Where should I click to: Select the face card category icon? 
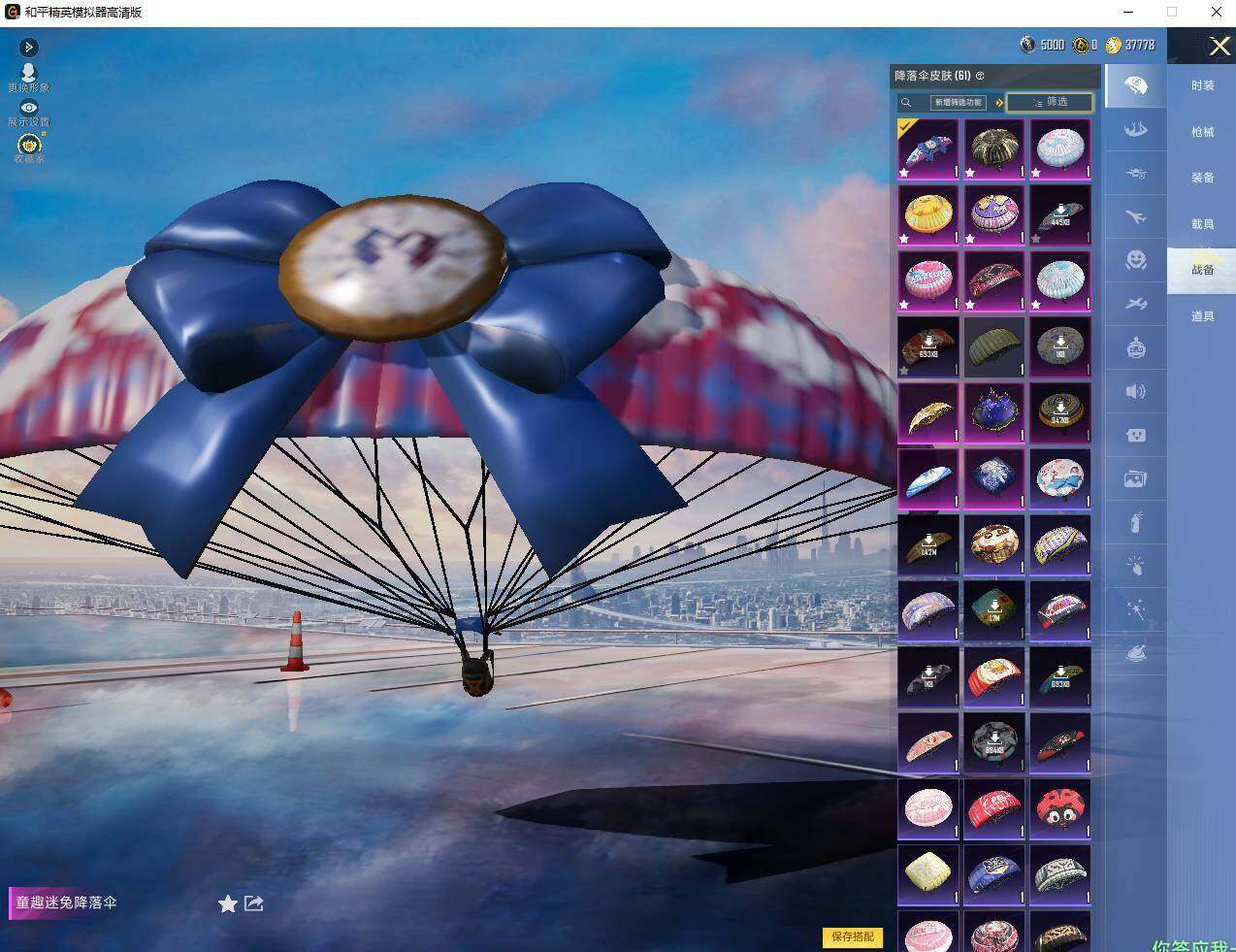(1135, 435)
